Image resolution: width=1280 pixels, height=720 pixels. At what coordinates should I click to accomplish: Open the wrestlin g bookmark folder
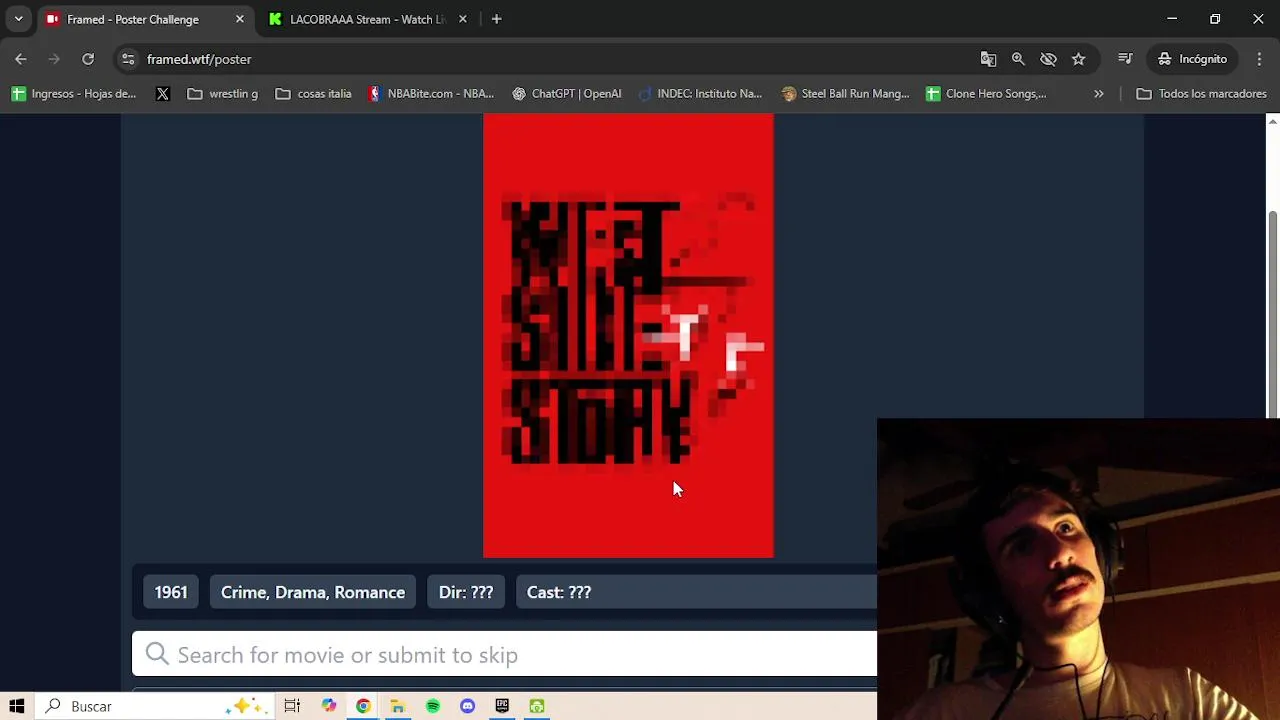(222, 94)
